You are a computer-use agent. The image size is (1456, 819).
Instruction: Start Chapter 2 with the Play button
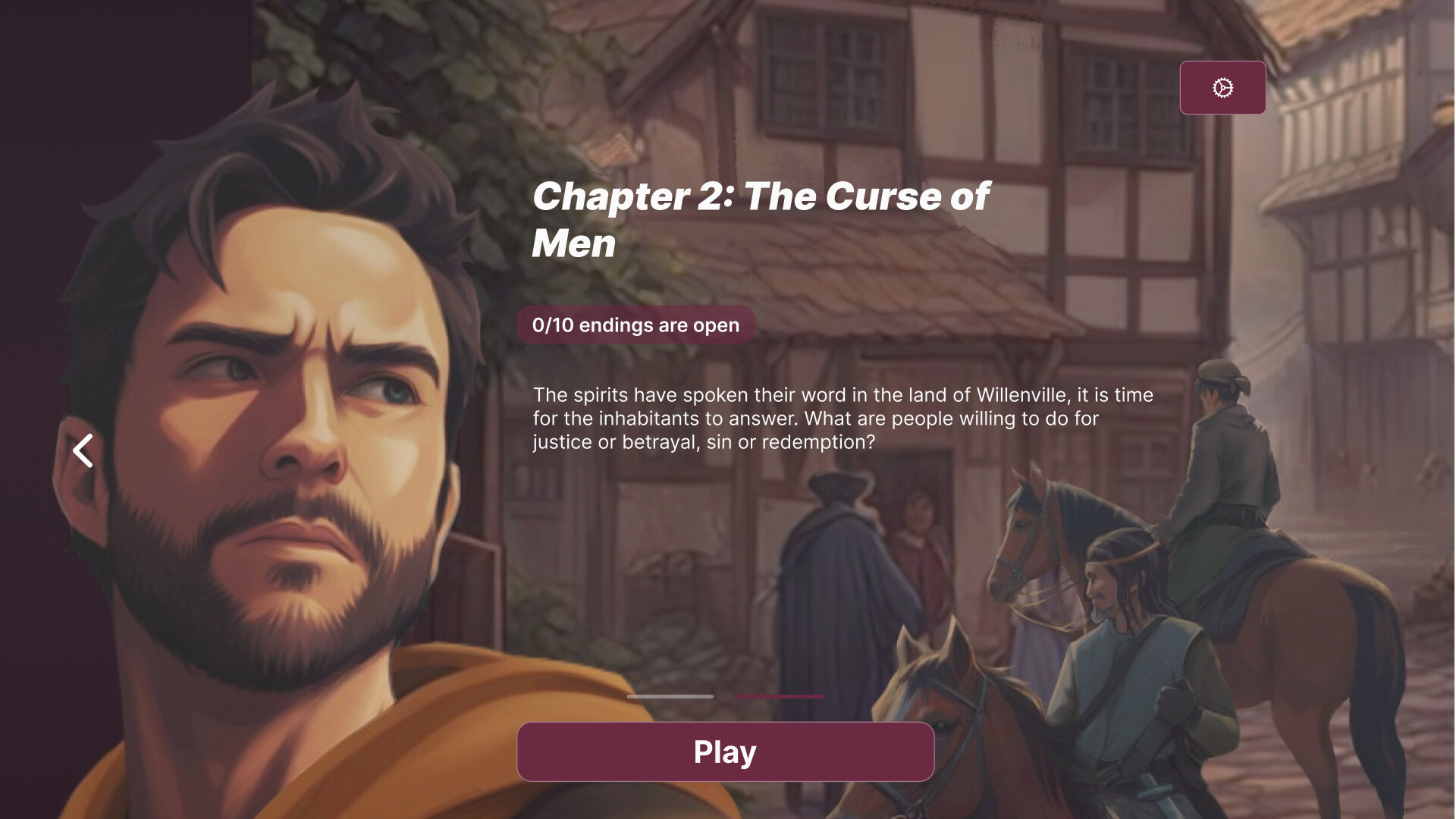click(725, 752)
